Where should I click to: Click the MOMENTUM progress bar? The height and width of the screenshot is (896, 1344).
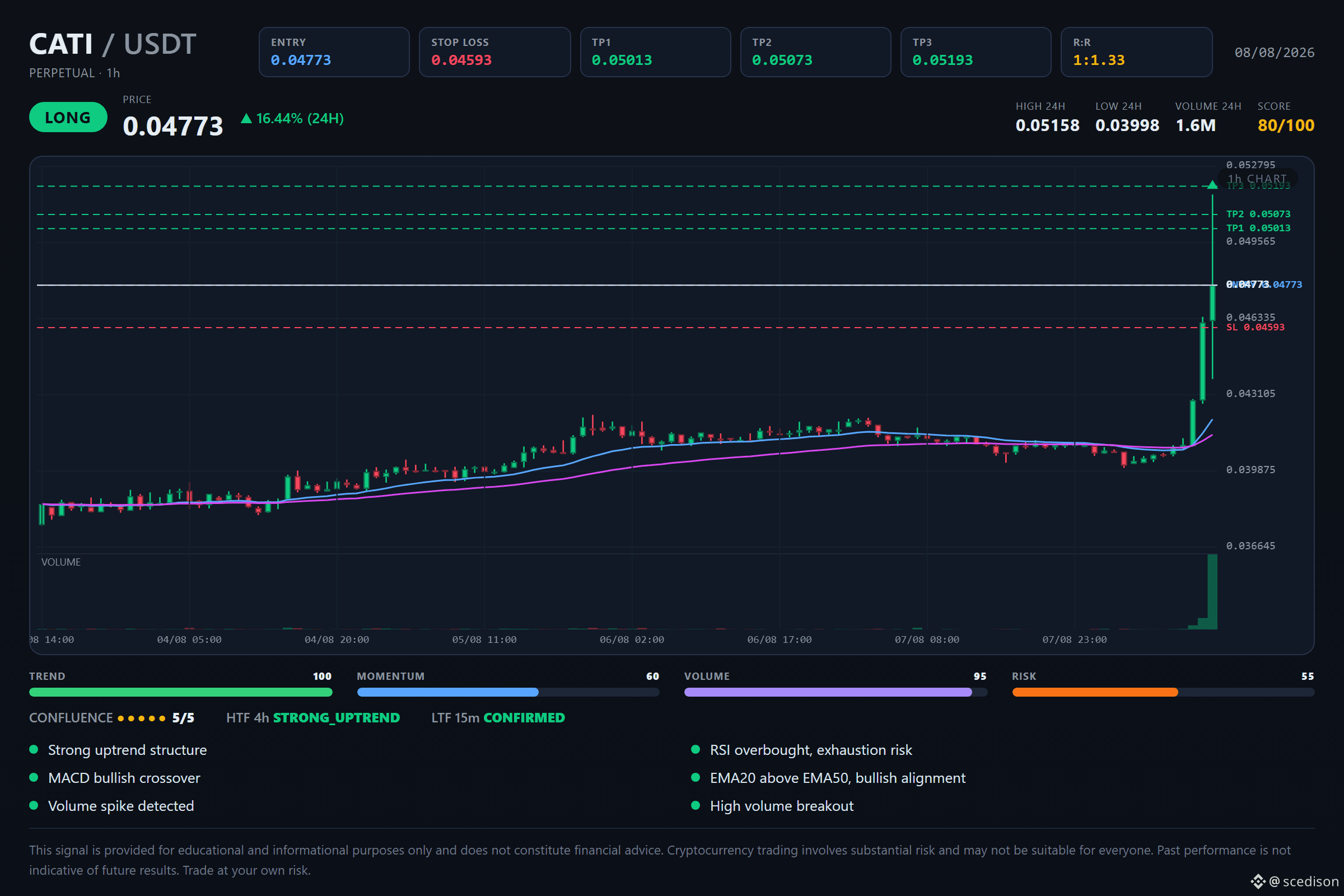click(508, 692)
